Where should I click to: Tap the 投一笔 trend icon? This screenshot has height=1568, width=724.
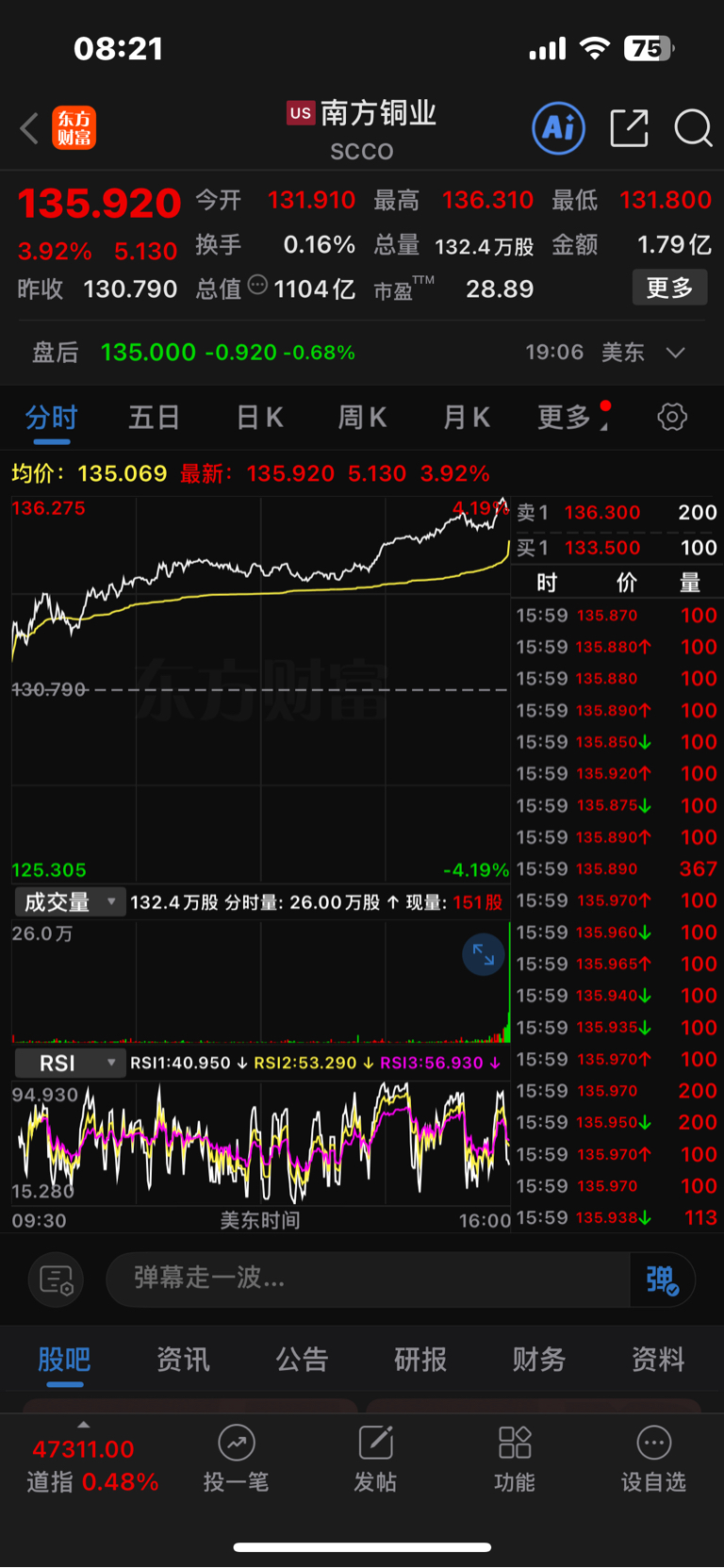coord(237,1443)
